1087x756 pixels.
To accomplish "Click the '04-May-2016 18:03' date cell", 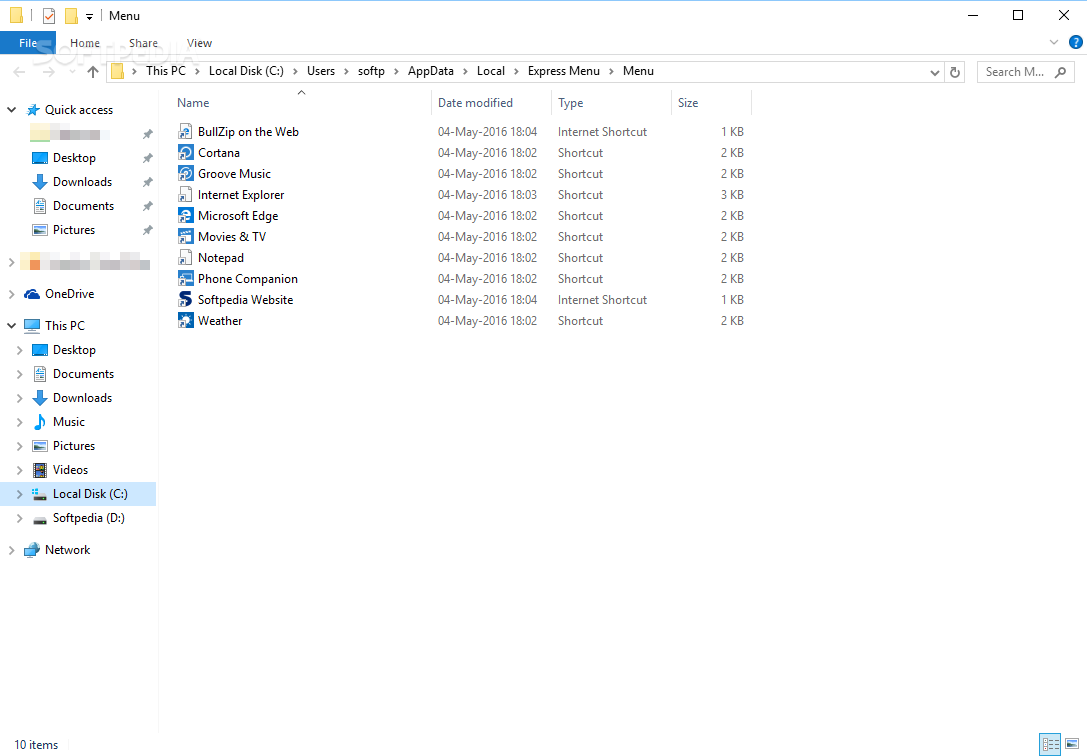I will tap(487, 195).
